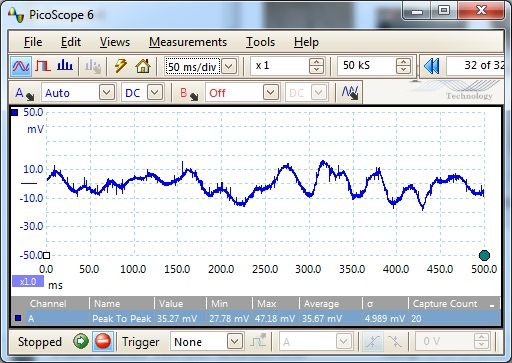The width and height of the screenshot is (512, 363).
Task: Close the PicoScope window
Action: [481, 11]
